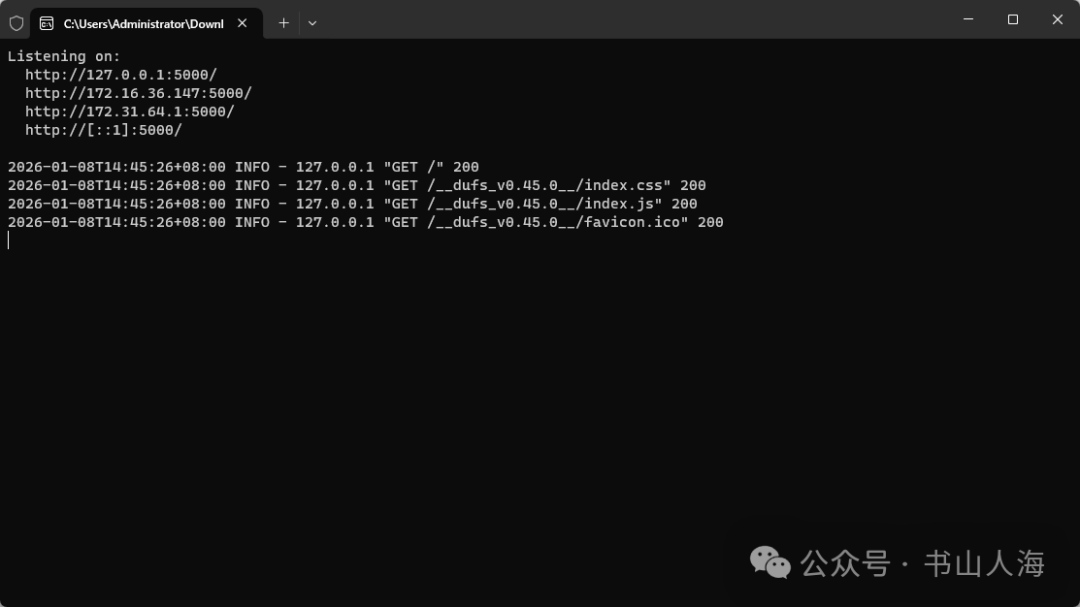Click the index.js request log entry
Viewport: 1080px width, 607px height.
pos(352,204)
